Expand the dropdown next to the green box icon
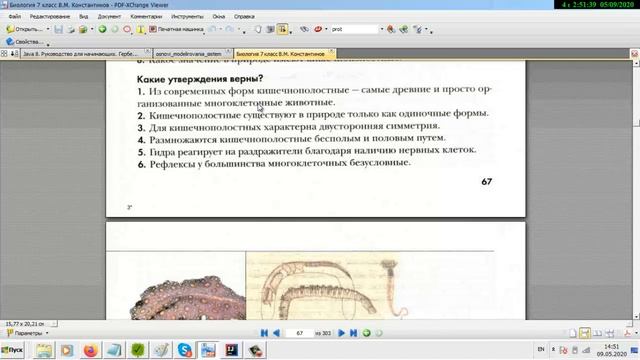640x360 pixels. (x=92, y=29)
